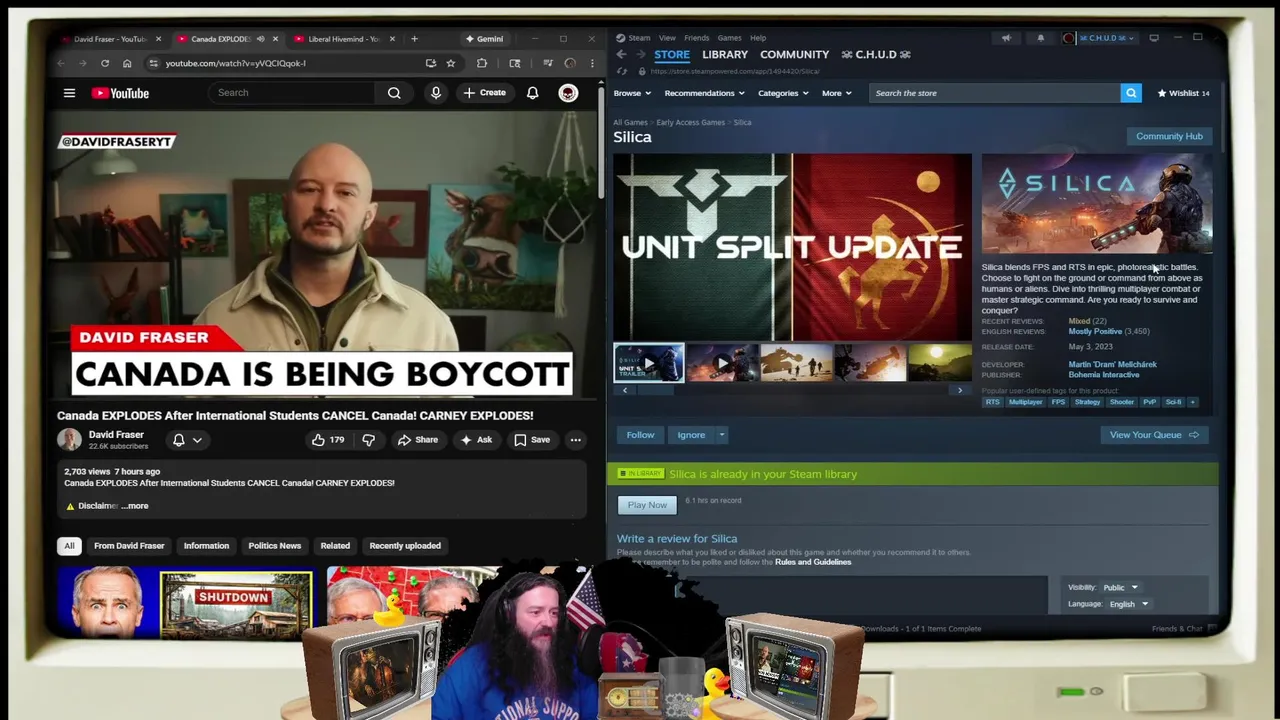Change the review Language dropdown
The height and width of the screenshot is (720, 1280).
pyautogui.click(x=1128, y=604)
